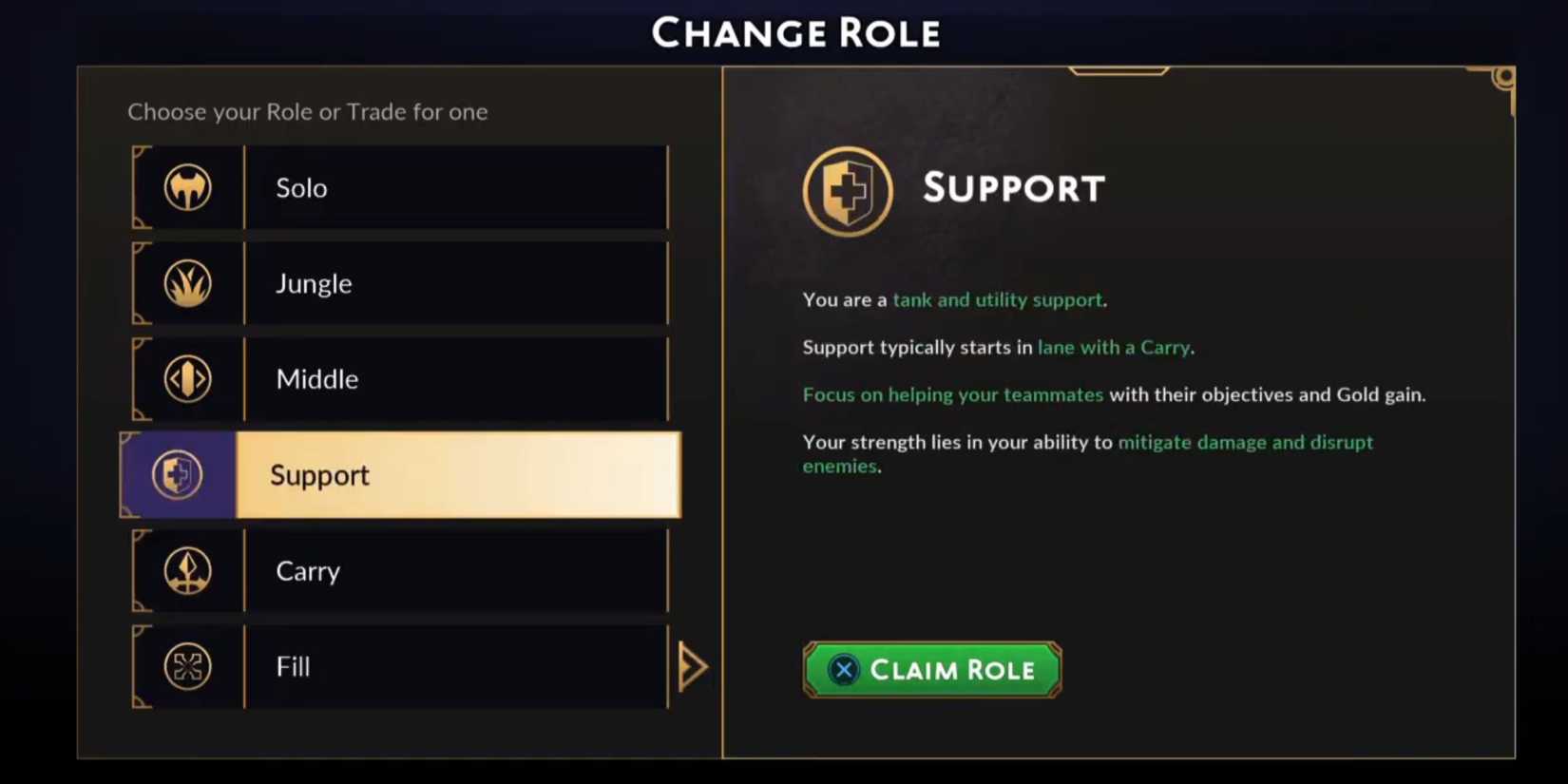Switch selection to the Carry role
This screenshot has width=1568, height=784.
399,570
